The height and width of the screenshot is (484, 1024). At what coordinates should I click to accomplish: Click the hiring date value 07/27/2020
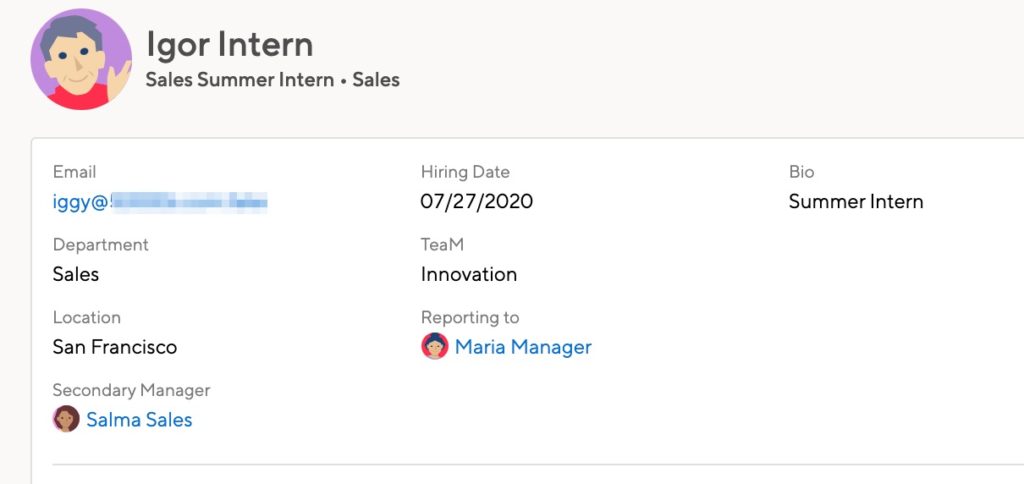point(477,201)
